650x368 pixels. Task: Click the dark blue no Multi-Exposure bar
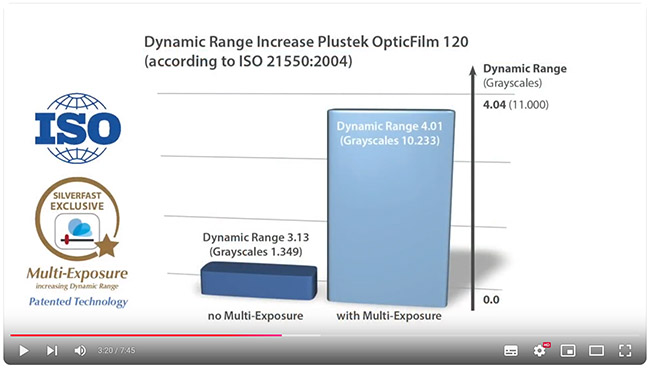click(259, 281)
